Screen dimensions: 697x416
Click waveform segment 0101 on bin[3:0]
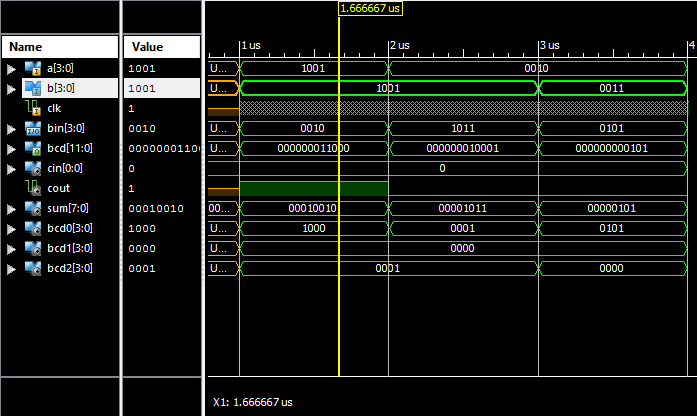pos(612,128)
